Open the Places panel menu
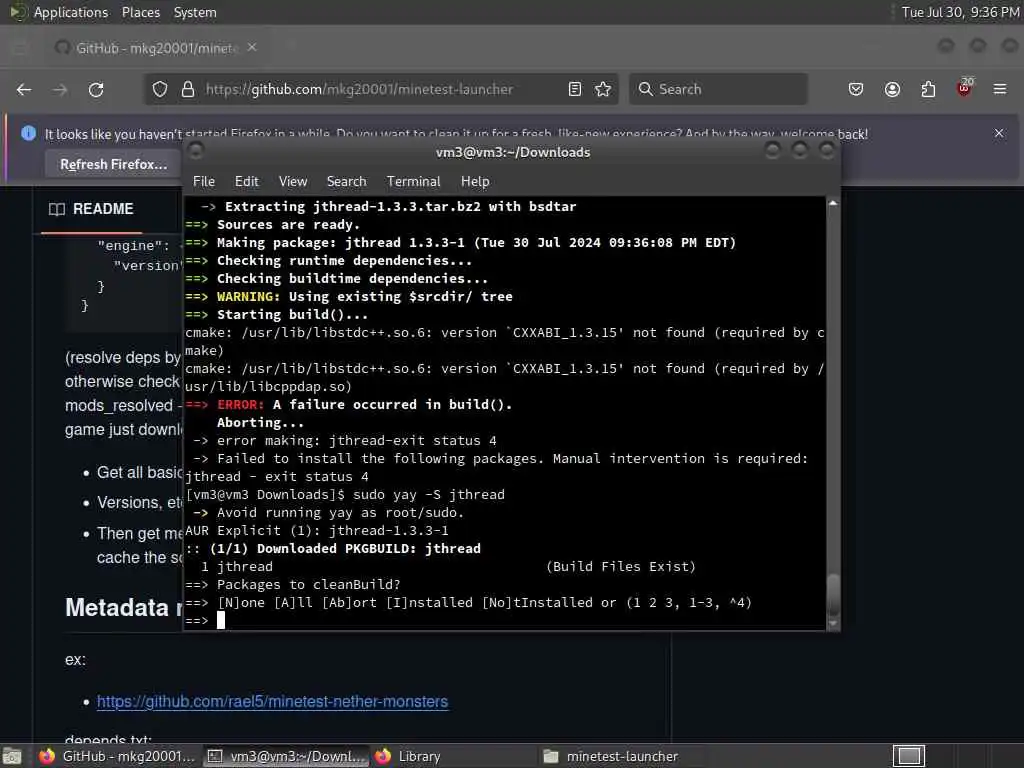This screenshot has width=1024, height=768. (x=141, y=12)
